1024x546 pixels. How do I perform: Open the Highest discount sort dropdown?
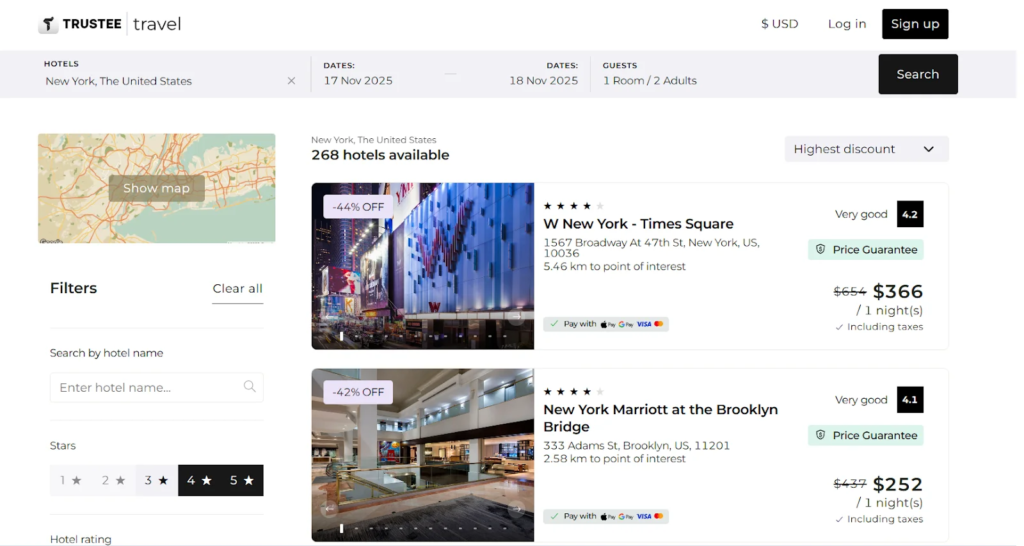(866, 149)
